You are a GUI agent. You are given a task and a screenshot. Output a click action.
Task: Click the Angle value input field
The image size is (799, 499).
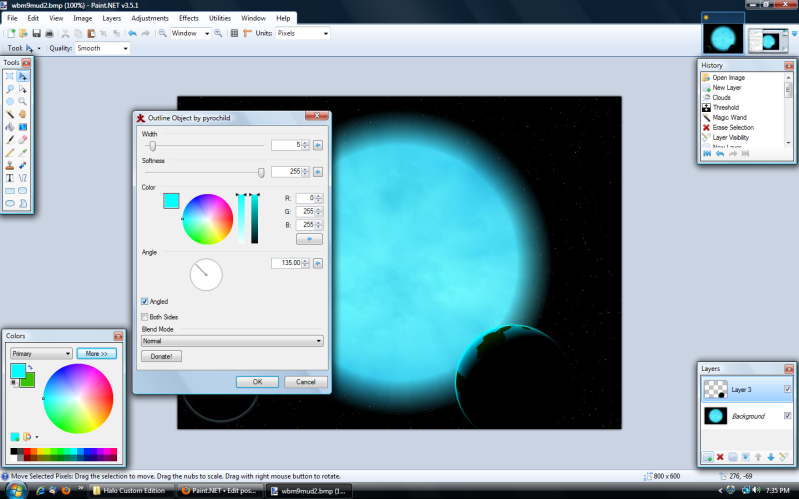287,263
